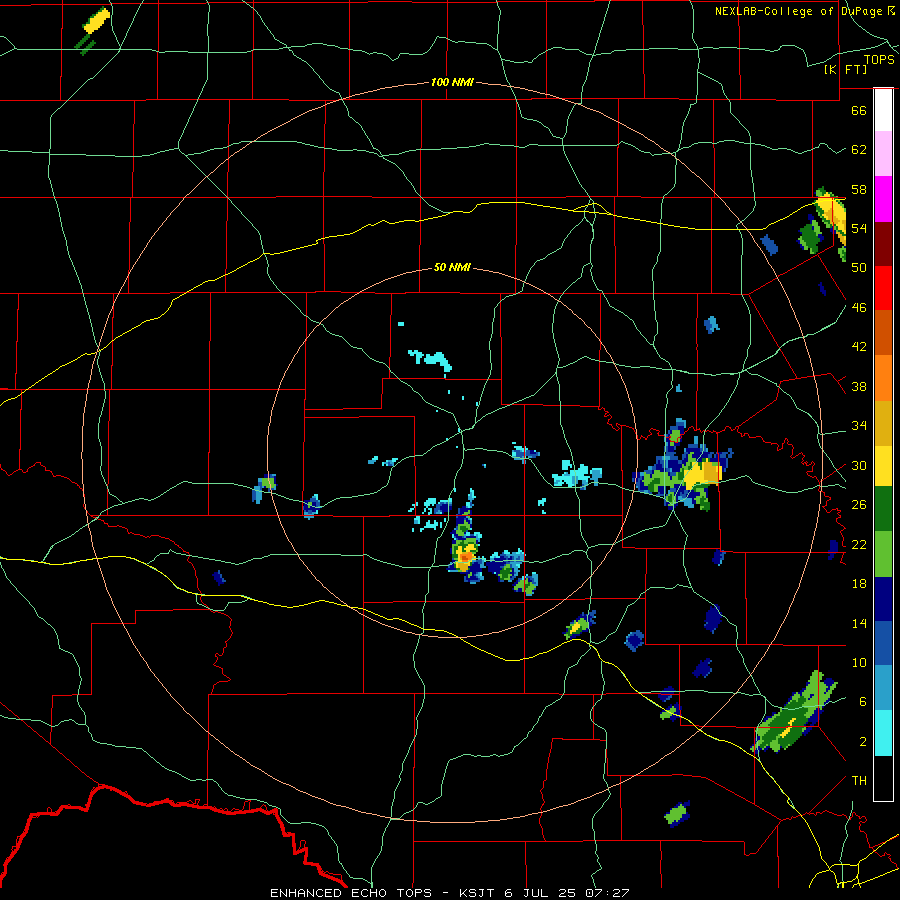
Task: Click the 22 legend value
Action: (x=859, y=545)
